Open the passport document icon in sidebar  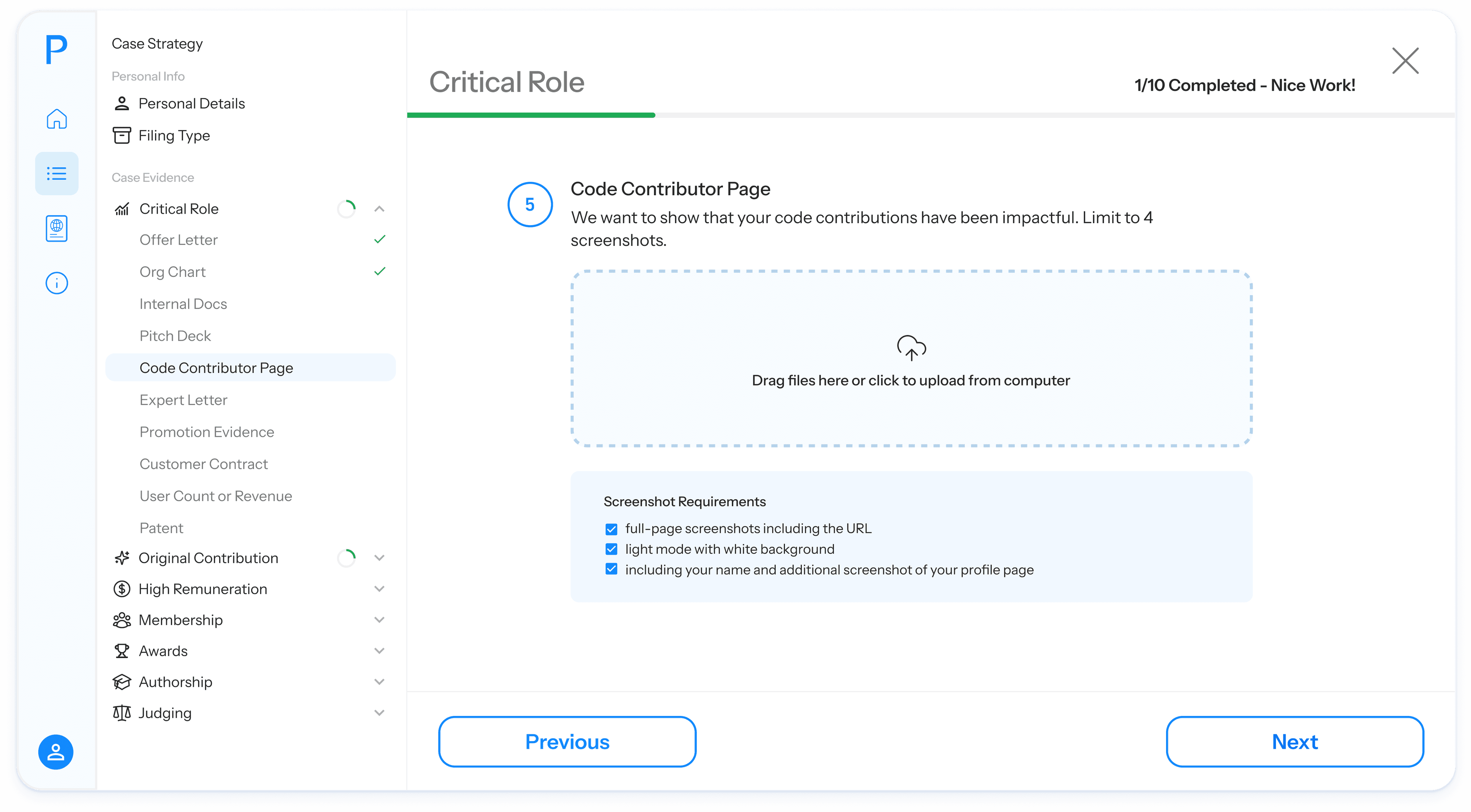pos(57,228)
